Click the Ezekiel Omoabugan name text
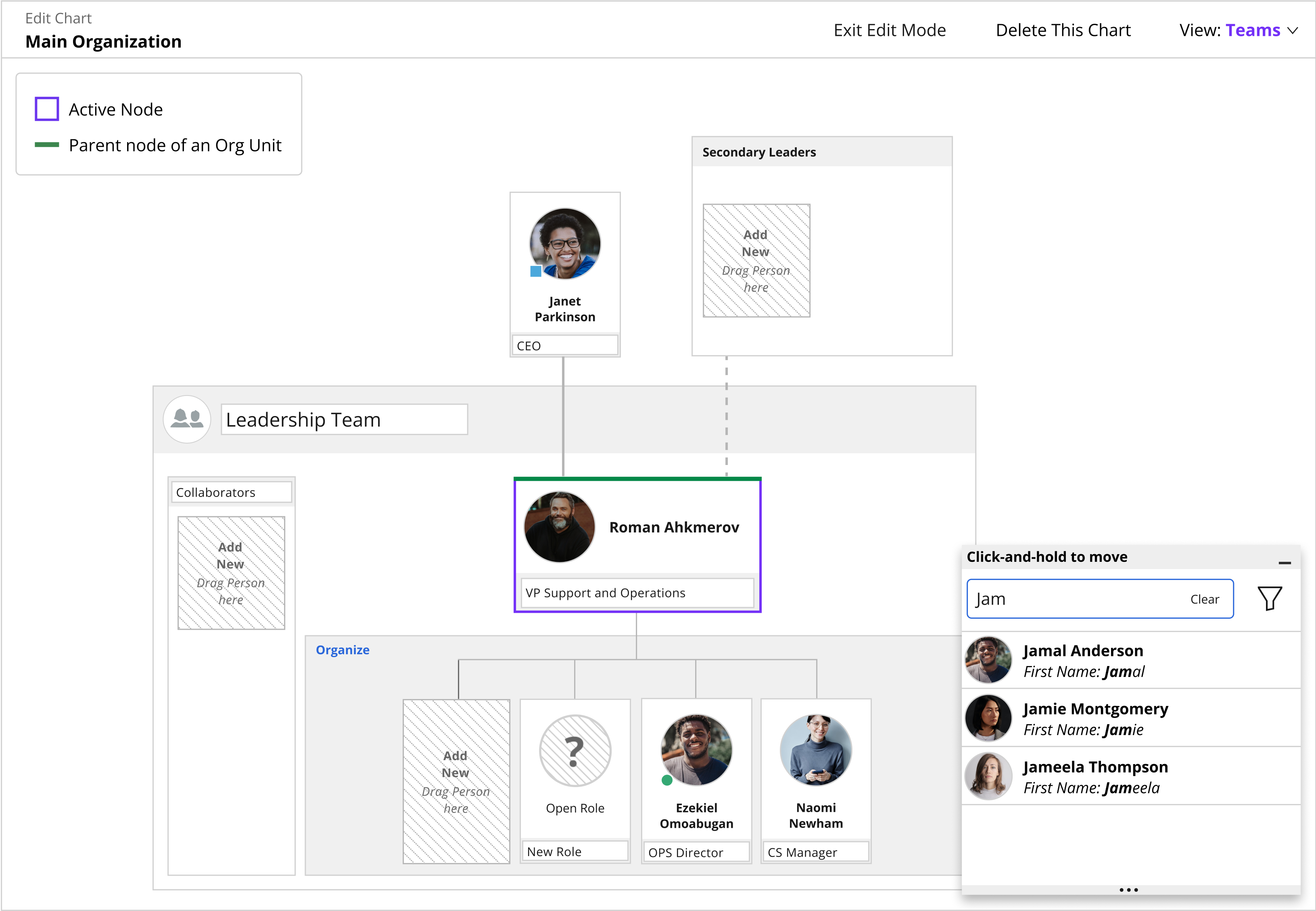 pyautogui.click(x=696, y=815)
